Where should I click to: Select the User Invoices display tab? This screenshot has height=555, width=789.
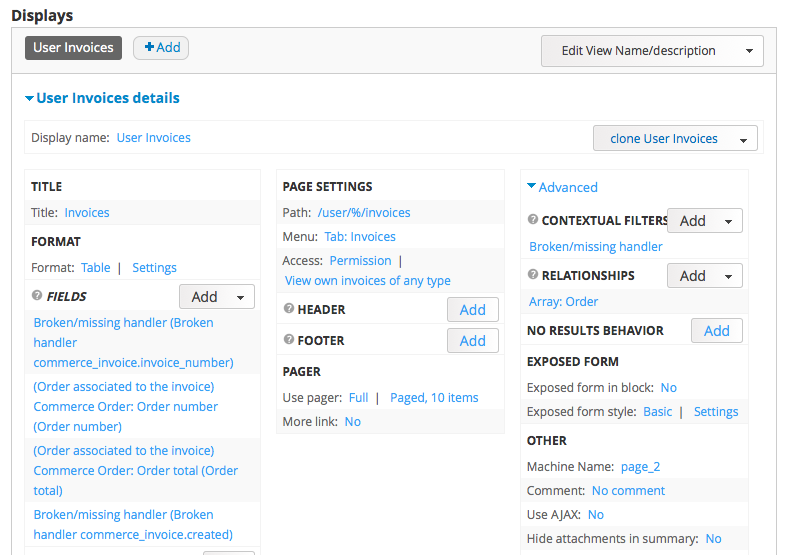[x=73, y=47]
